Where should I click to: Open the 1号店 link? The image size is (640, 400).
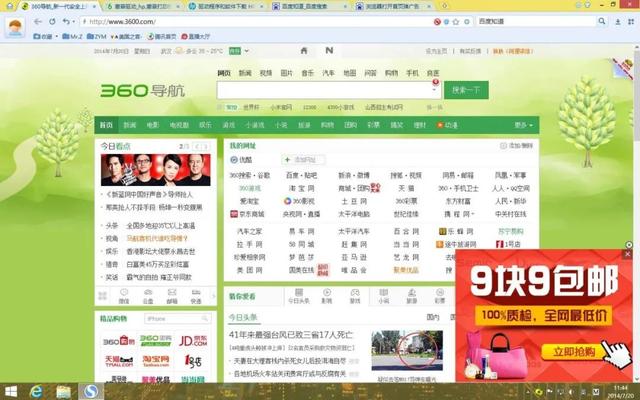(509, 244)
